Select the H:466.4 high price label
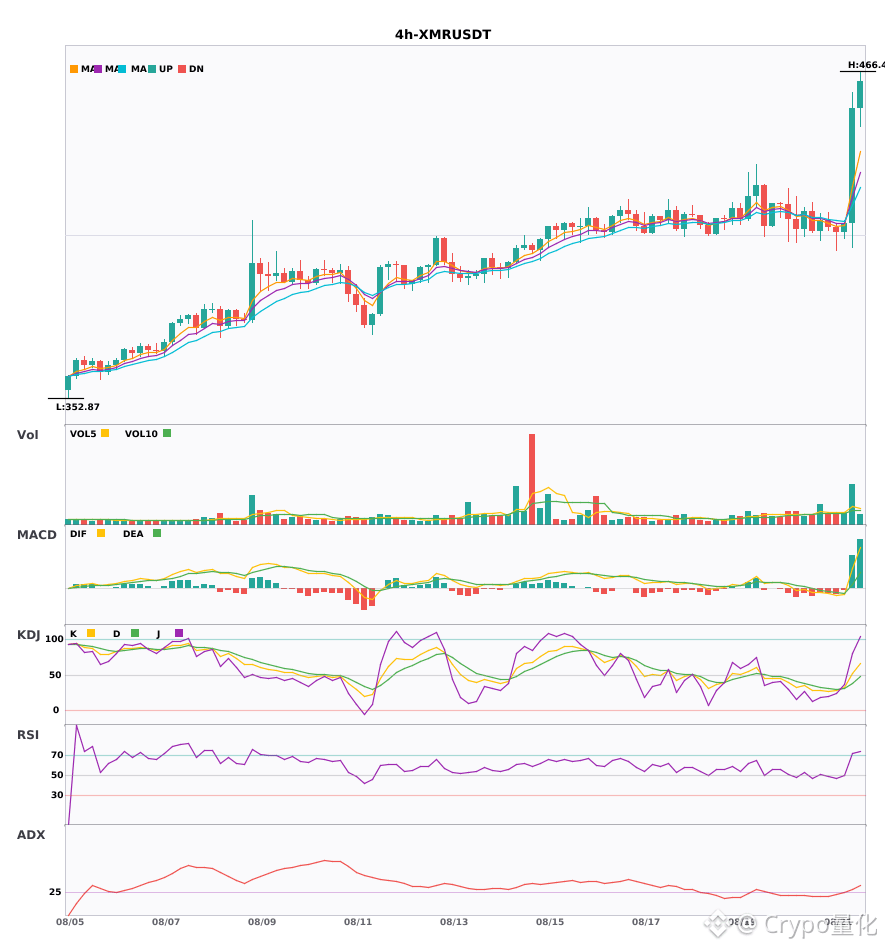Screen dimensions: 885x950 (x=866, y=65)
